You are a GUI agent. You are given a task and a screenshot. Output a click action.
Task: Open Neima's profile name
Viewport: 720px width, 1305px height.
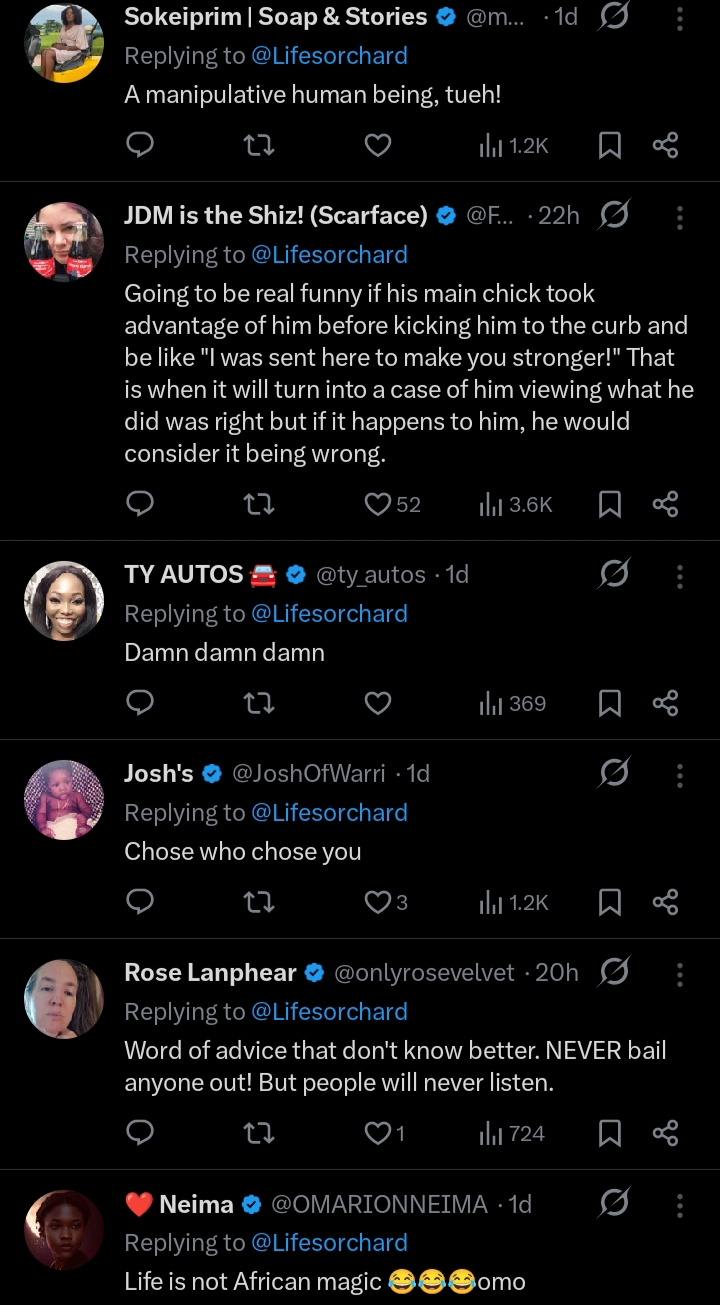197,1204
